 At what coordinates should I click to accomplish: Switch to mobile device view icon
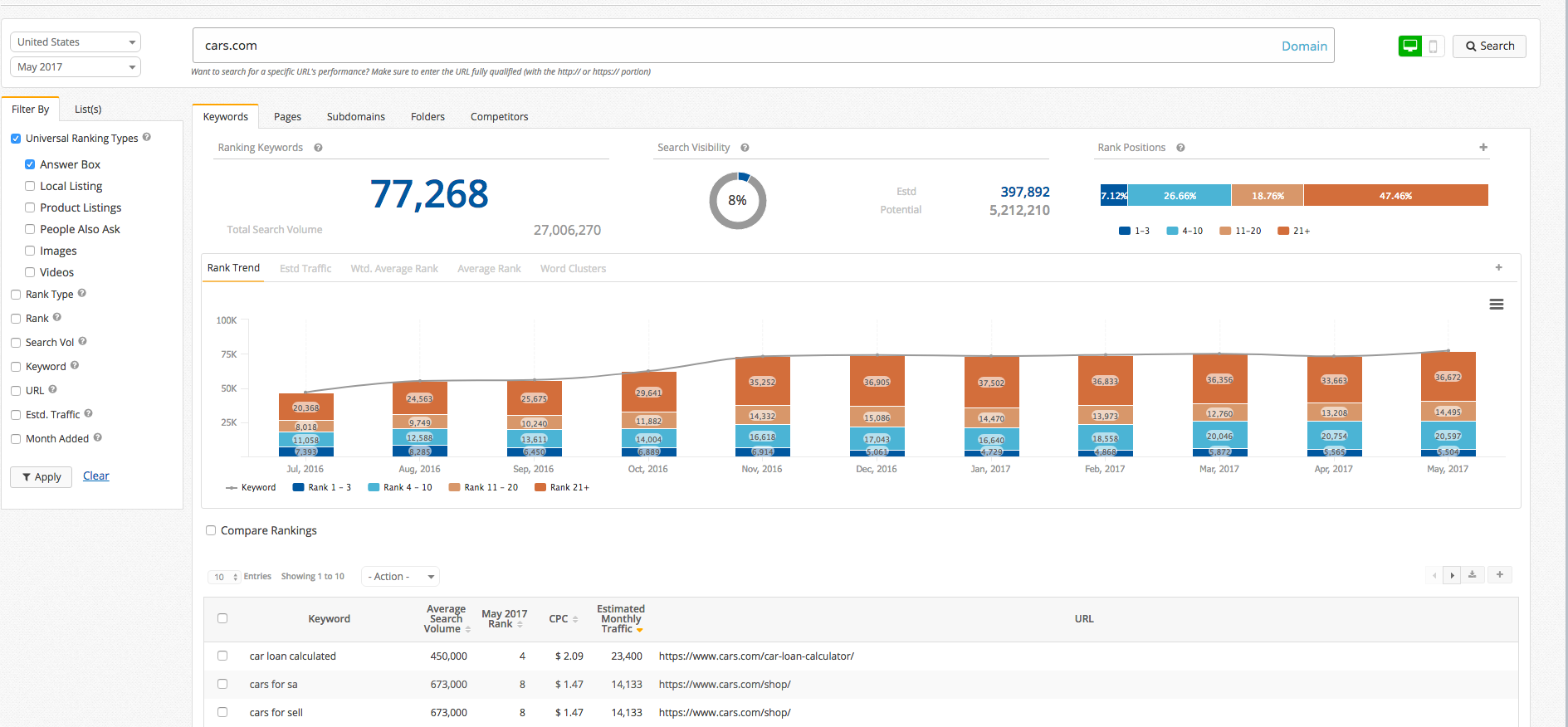click(x=1433, y=46)
